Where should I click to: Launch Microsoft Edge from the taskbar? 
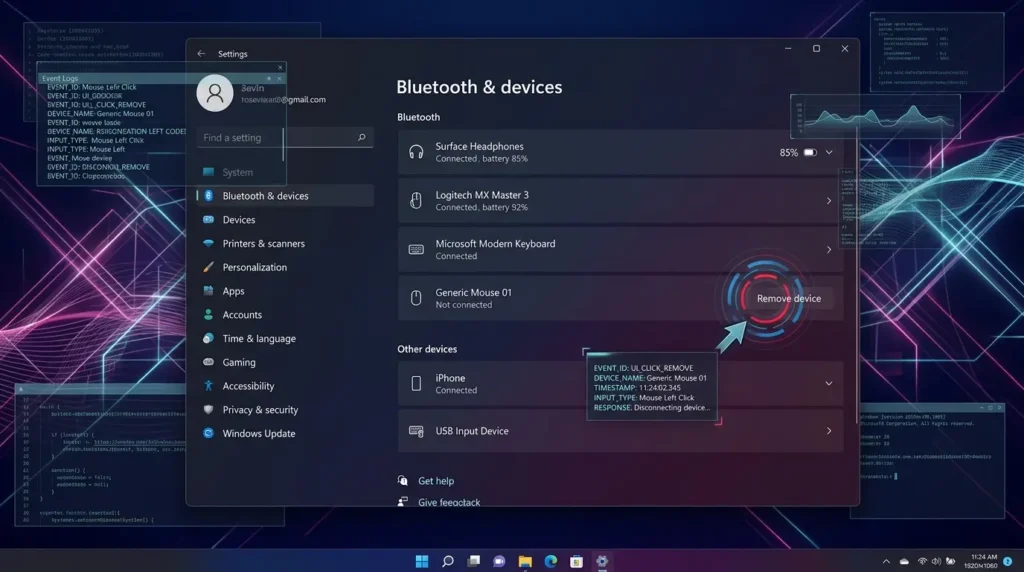point(551,561)
